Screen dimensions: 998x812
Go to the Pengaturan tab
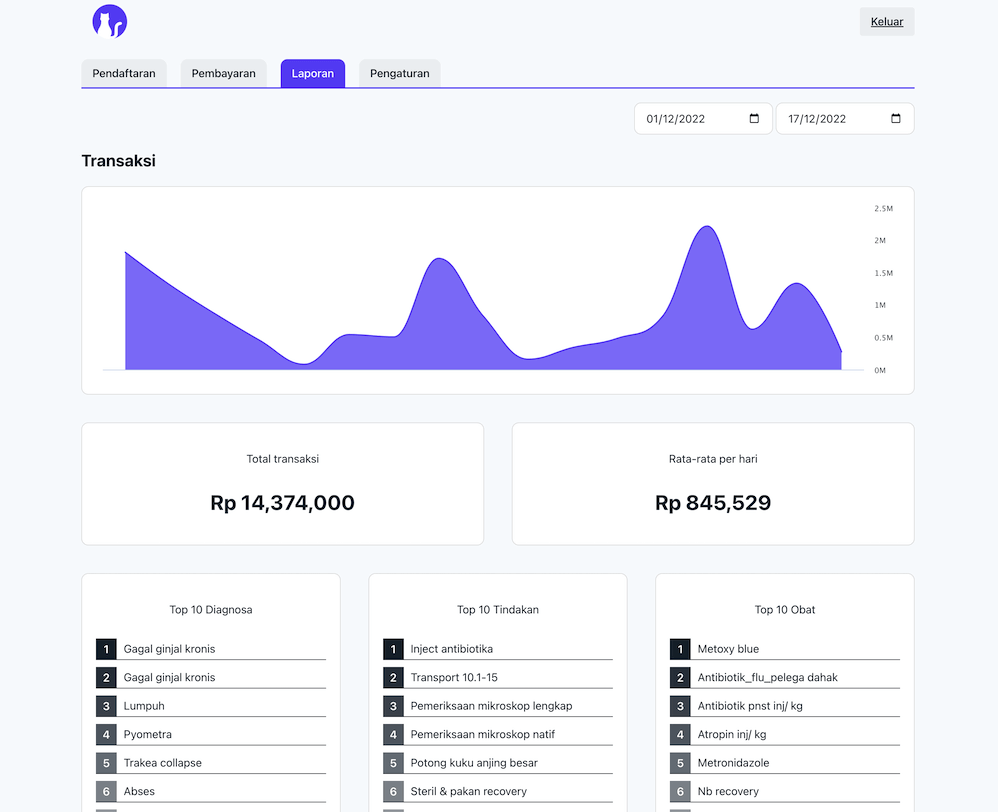coord(399,74)
